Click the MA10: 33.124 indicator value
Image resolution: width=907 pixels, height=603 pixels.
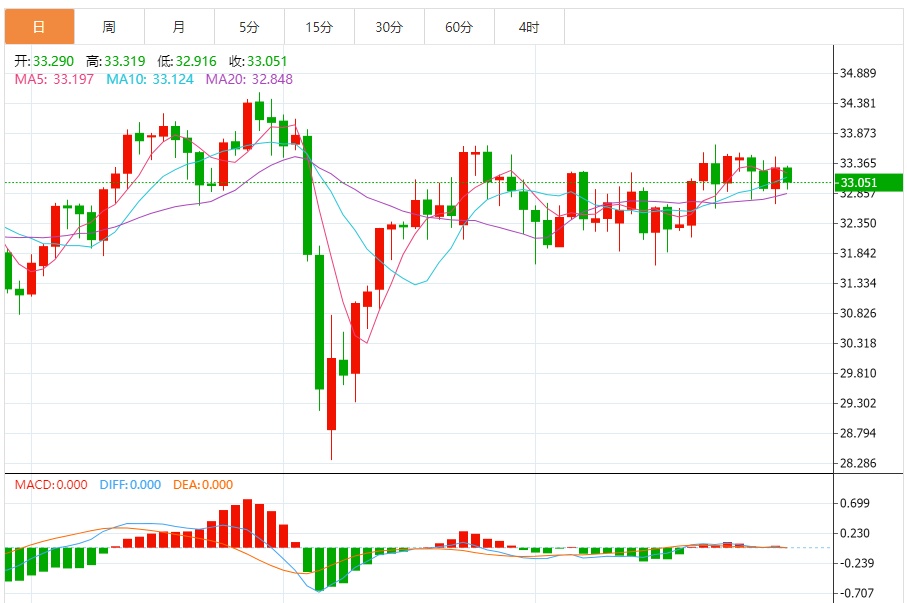pos(150,79)
